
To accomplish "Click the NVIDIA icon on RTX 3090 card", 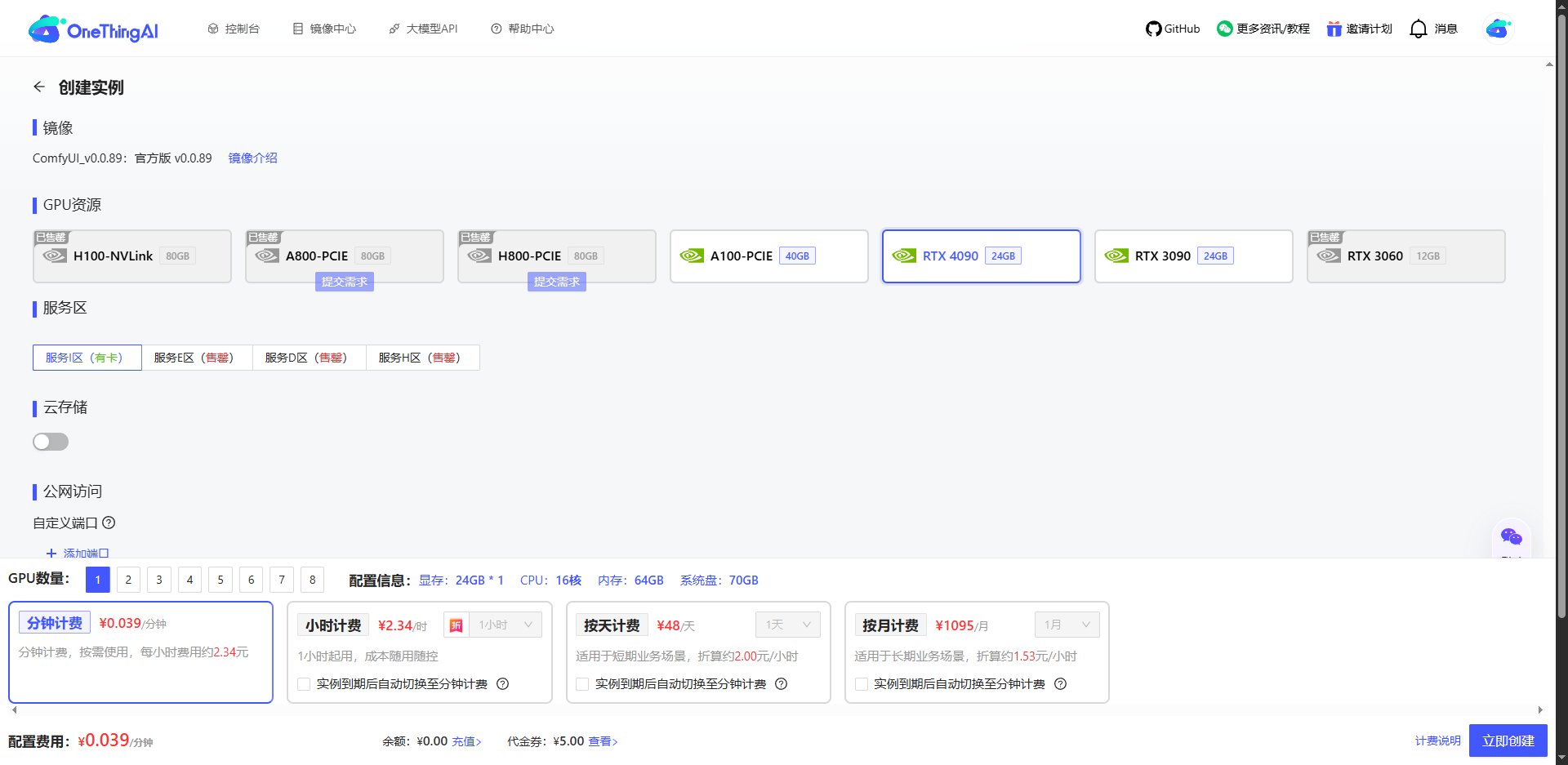I will (x=1116, y=256).
